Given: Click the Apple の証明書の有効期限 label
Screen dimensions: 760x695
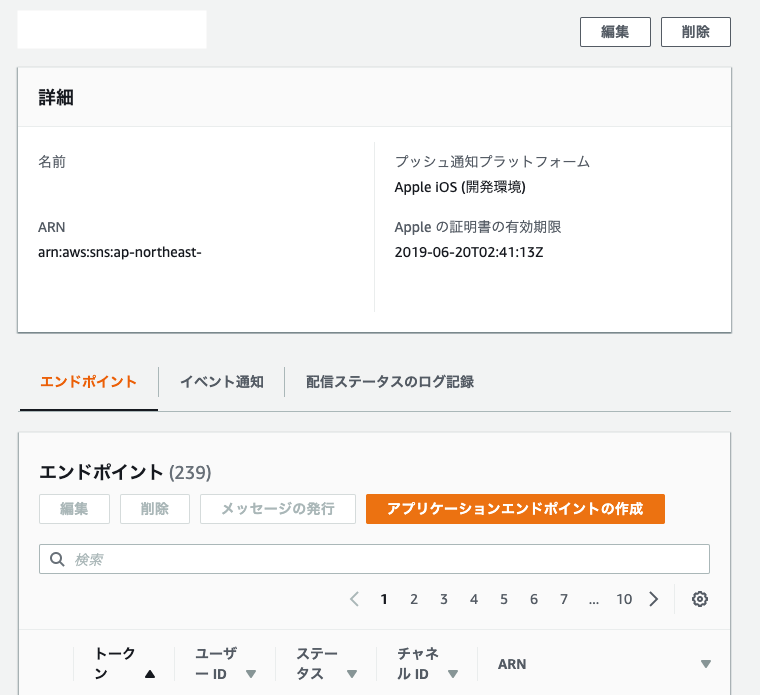Looking at the screenshot, I should [x=478, y=227].
